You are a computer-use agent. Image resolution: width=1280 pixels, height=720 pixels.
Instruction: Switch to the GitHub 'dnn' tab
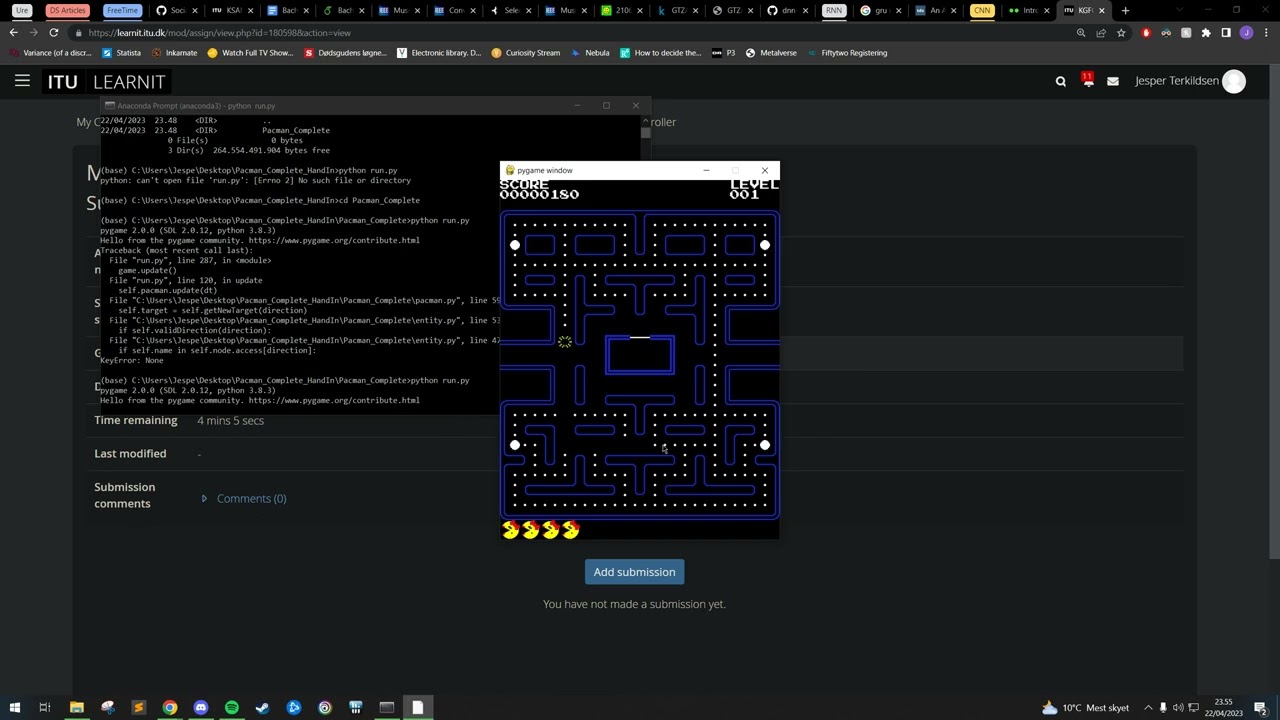(x=787, y=11)
